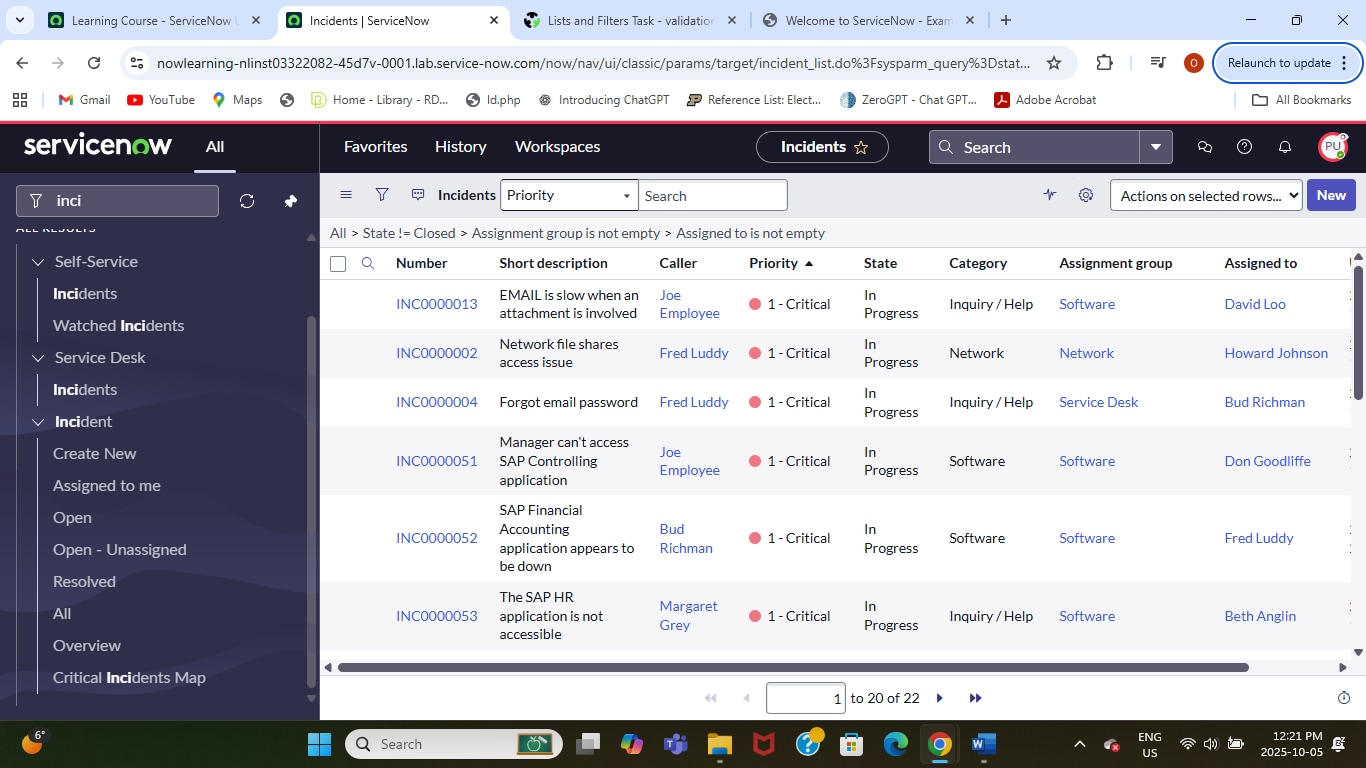Open the History menu
1366x768 pixels.
tap(460, 147)
